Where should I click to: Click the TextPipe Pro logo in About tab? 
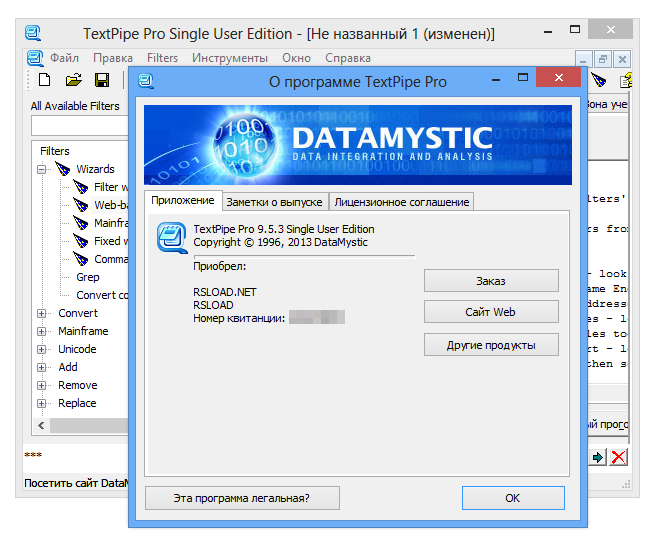click(x=172, y=237)
